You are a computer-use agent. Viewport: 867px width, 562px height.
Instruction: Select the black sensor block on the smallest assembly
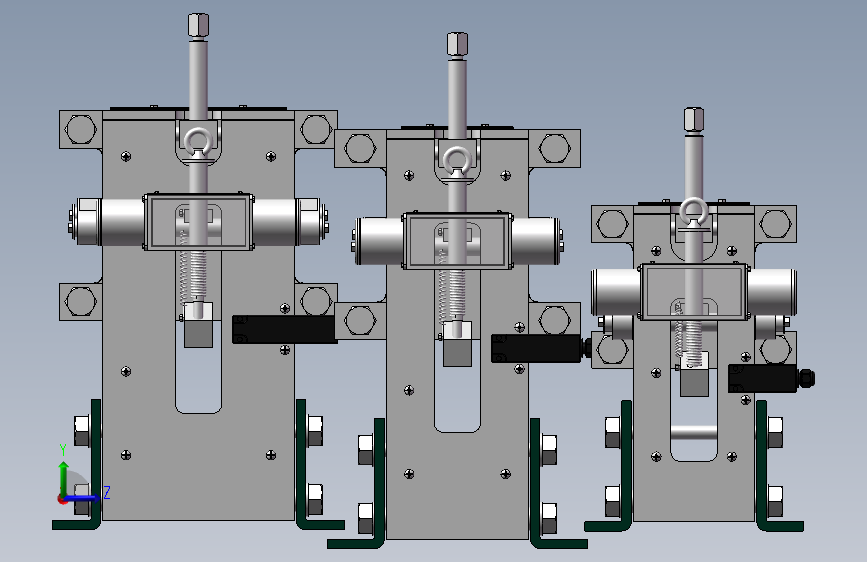(762, 378)
